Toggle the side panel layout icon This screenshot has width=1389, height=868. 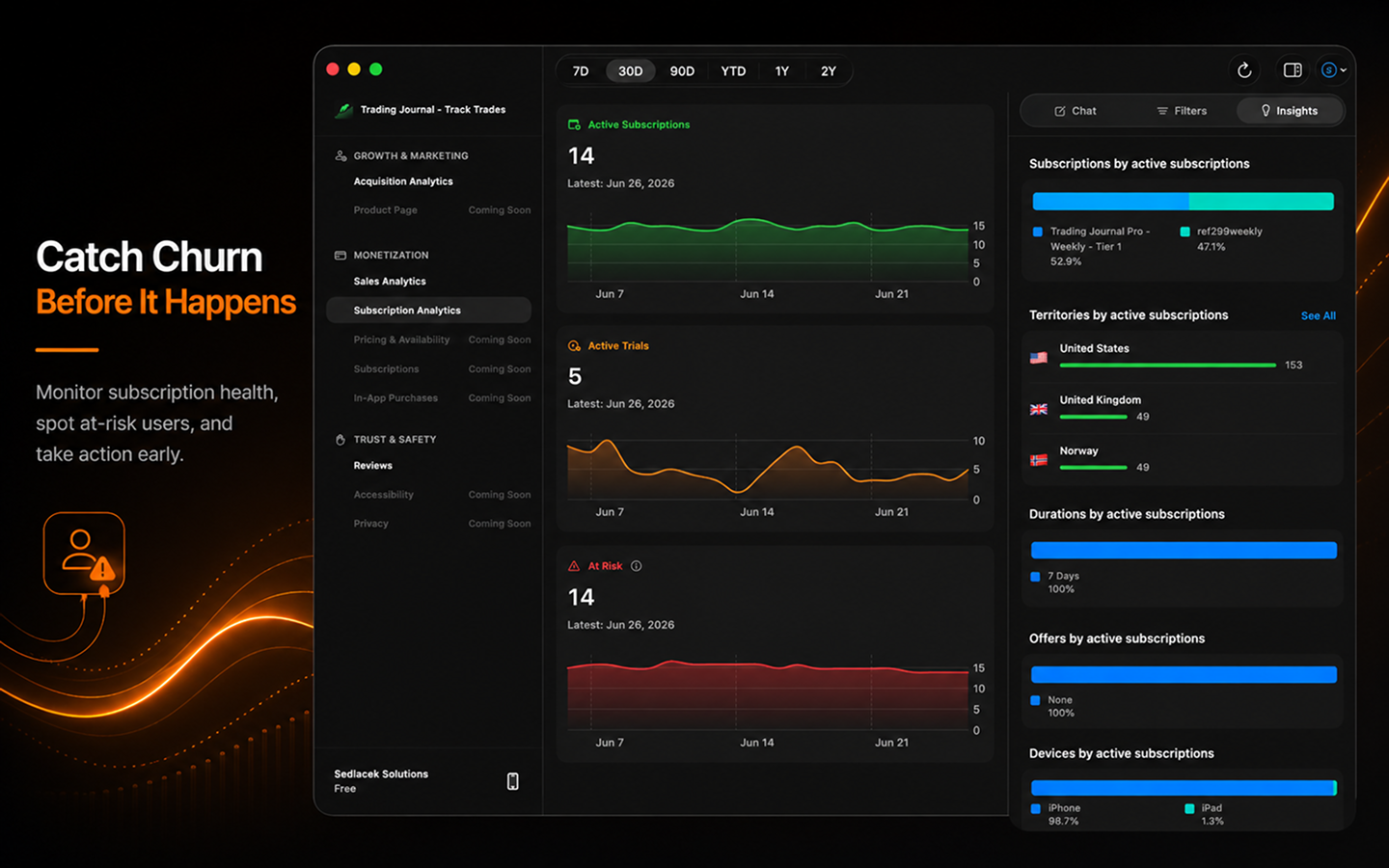point(1293,70)
